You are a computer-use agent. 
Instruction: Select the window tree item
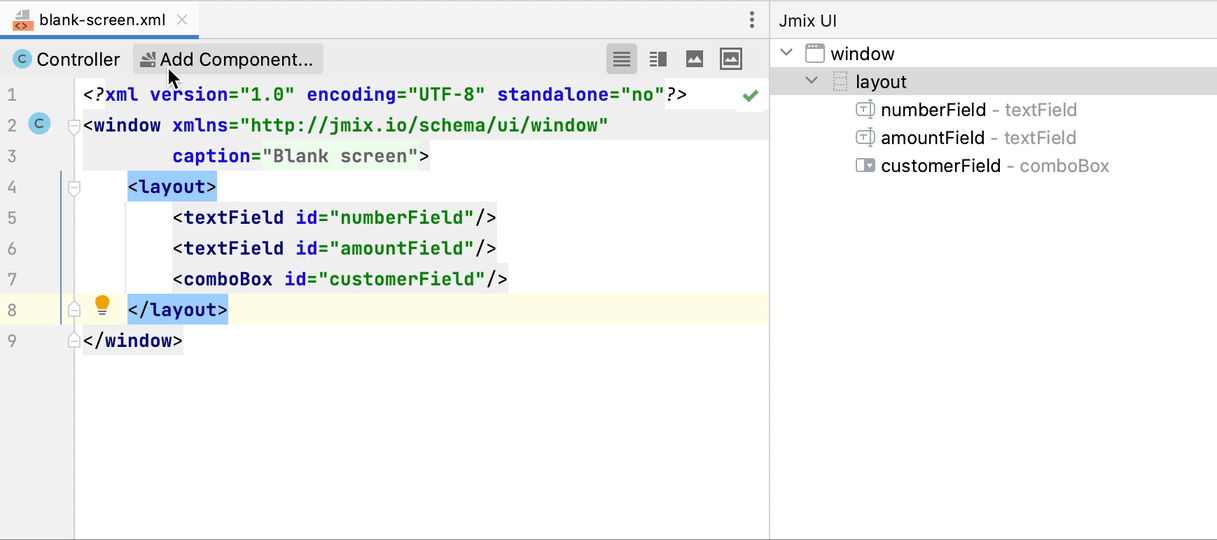click(862, 53)
